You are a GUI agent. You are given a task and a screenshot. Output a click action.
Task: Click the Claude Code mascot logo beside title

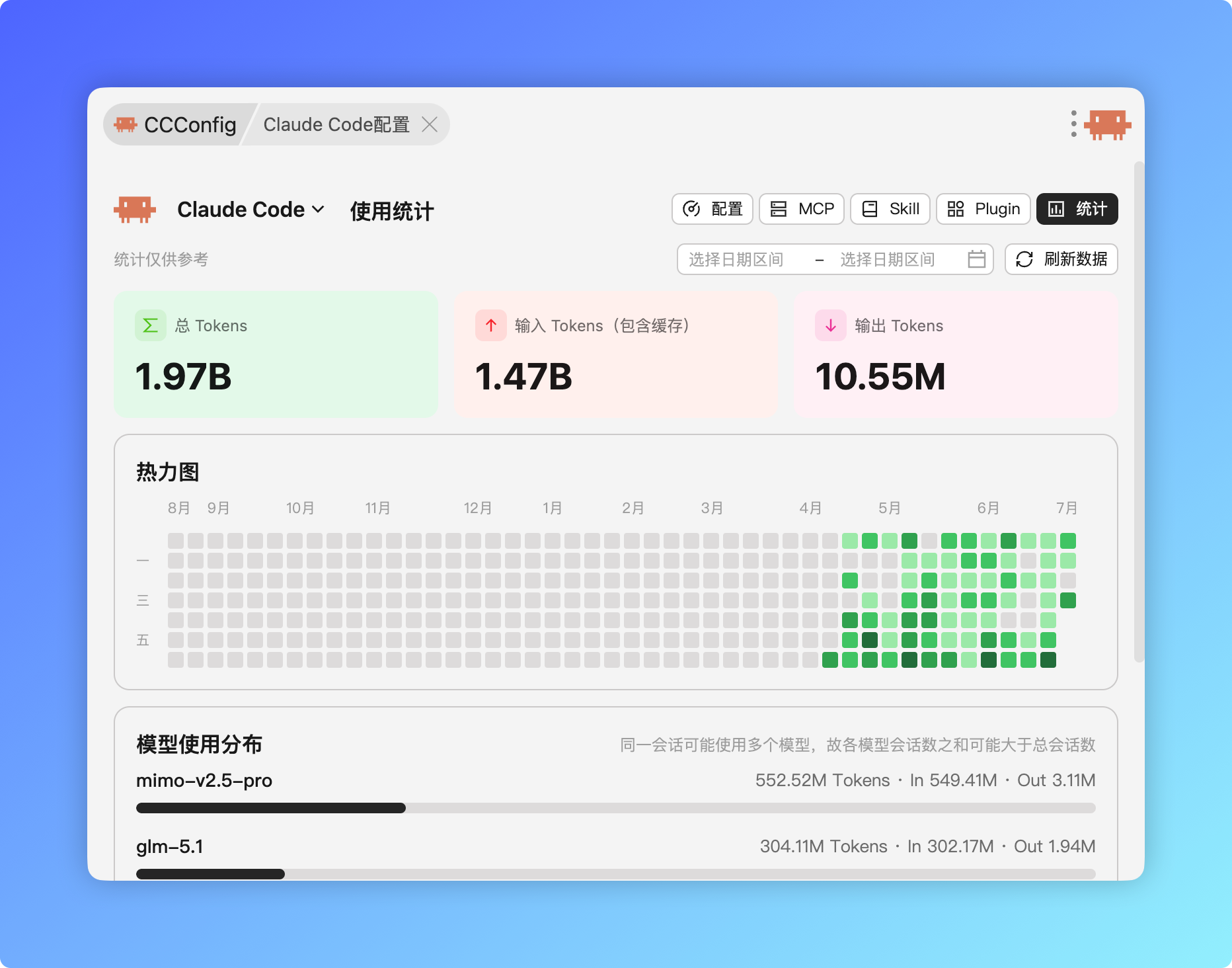click(135, 210)
